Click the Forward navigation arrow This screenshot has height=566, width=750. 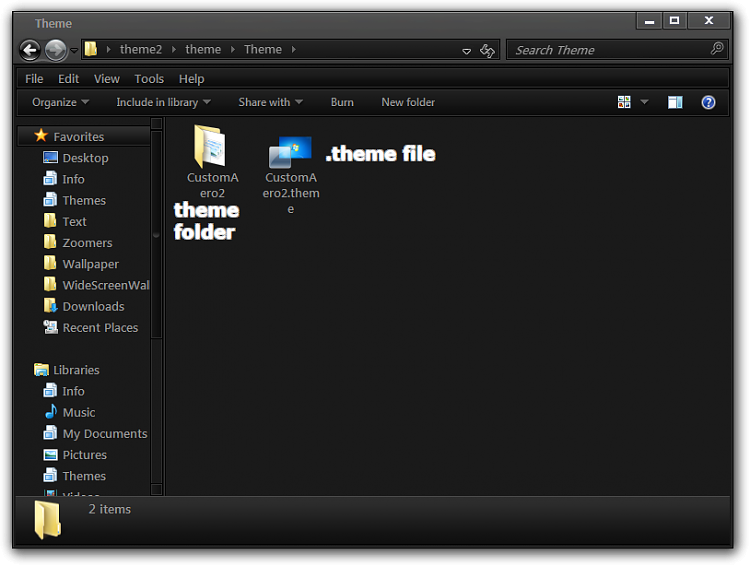(55, 50)
